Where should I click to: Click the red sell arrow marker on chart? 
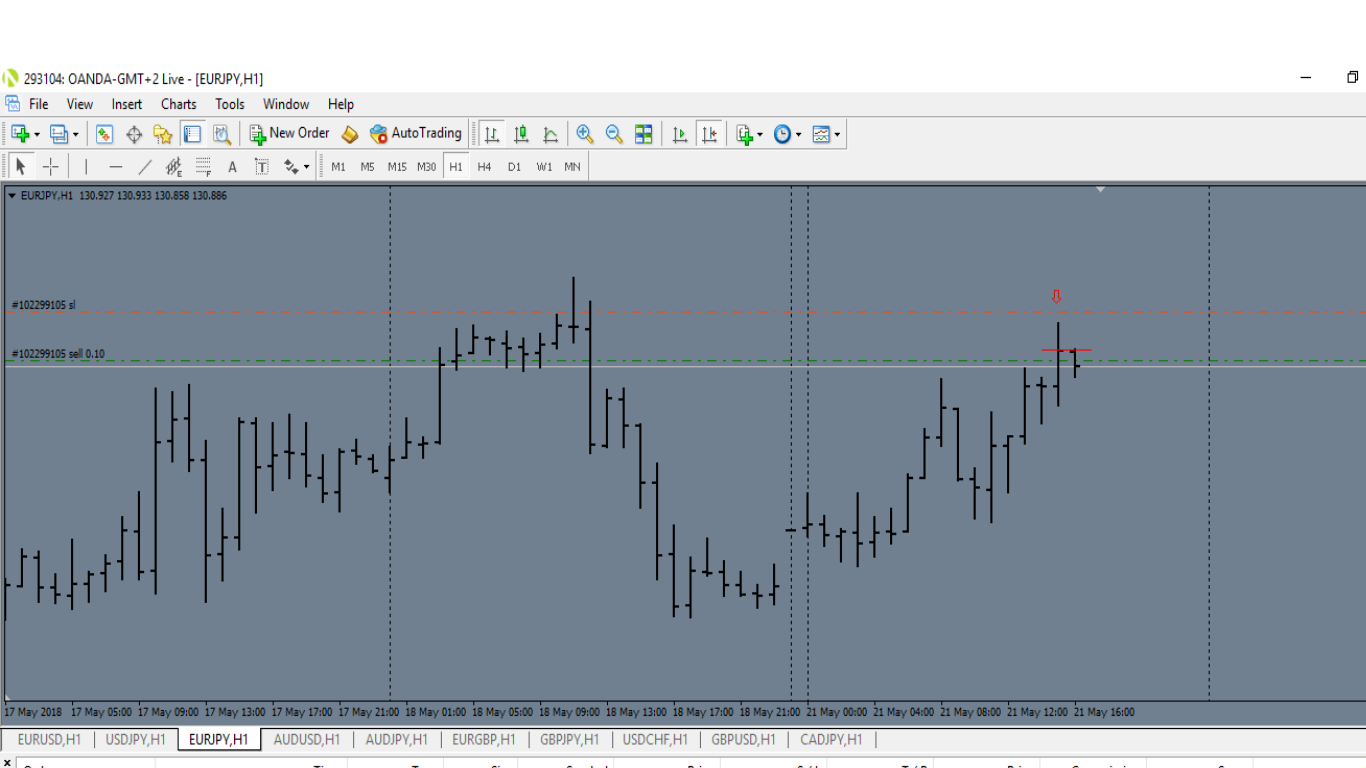pyautogui.click(x=1056, y=296)
